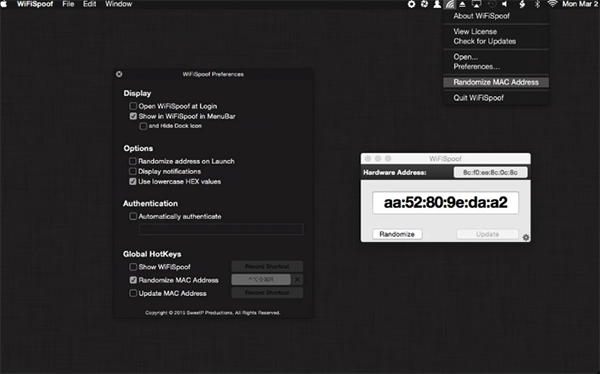The width and height of the screenshot is (600, 374).
Task: Click the Global HotKeys section heading
Action: 152,254
